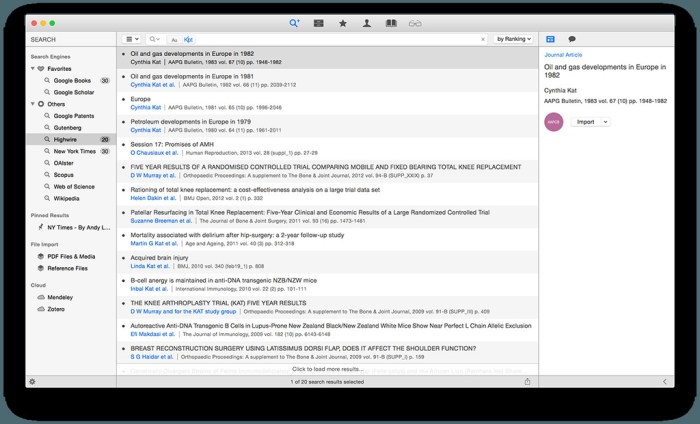Click the pink Match circle in inspector
The height and width of the screenshot is (424, 700).
553,121
